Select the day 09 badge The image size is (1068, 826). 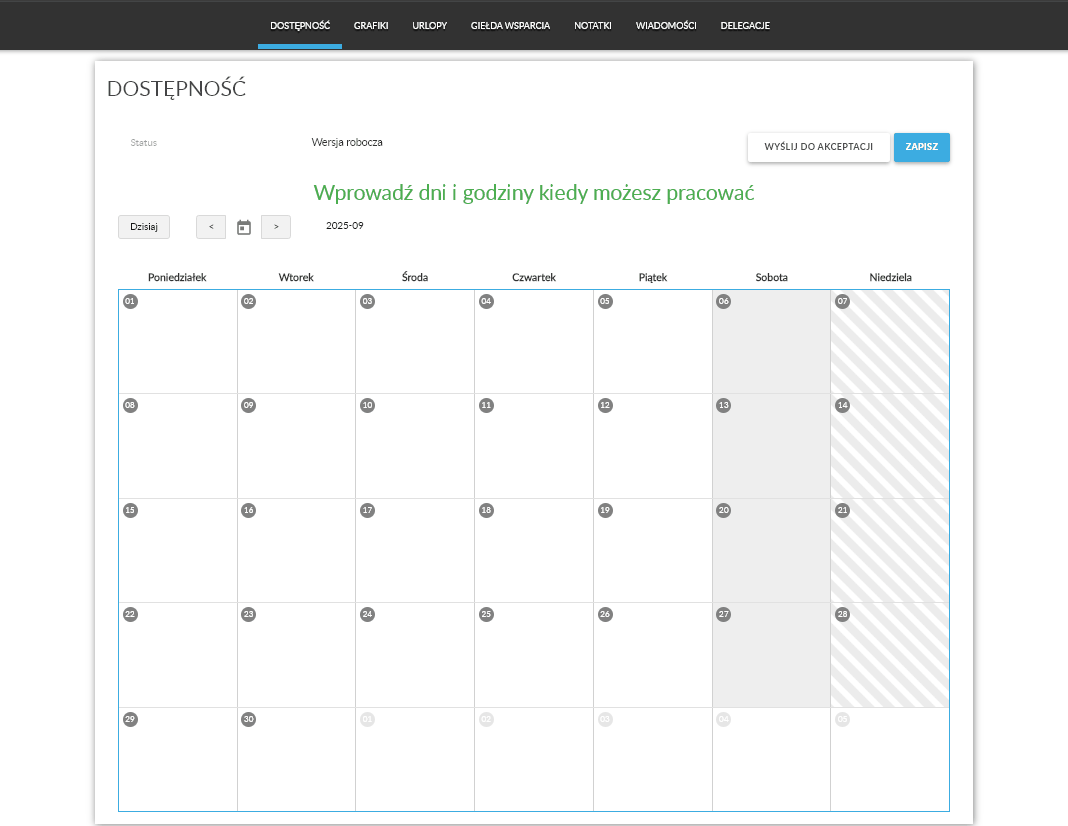coord(249,405)
